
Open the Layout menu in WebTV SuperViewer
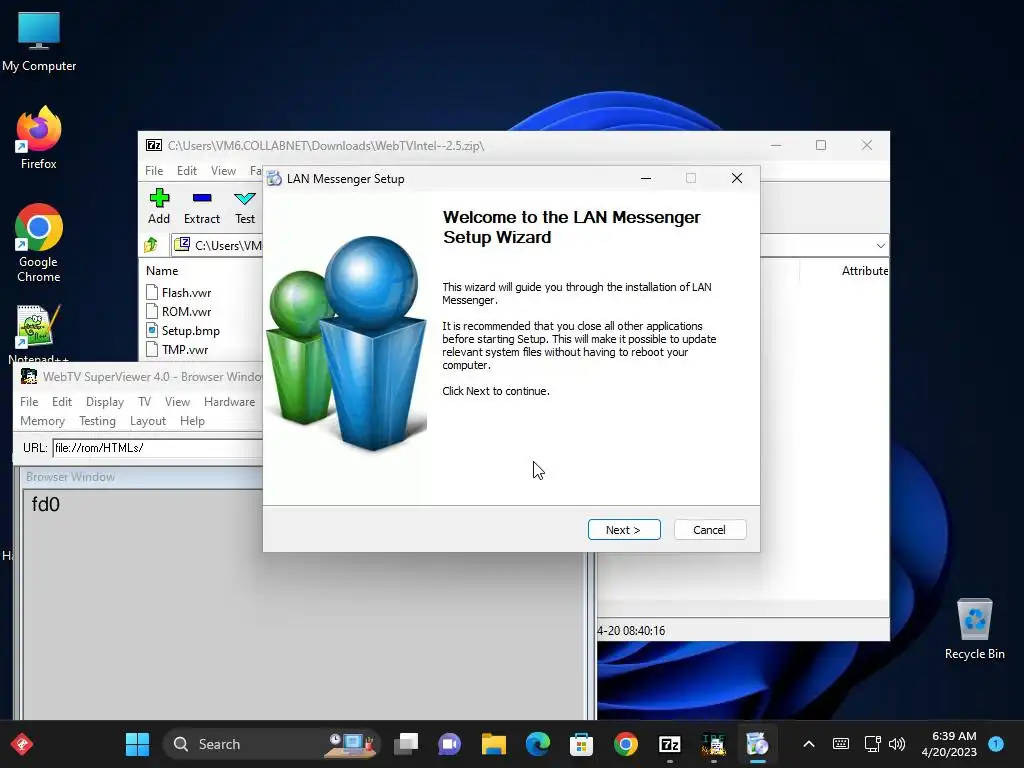pyautogui.click(x=148, y=421)
